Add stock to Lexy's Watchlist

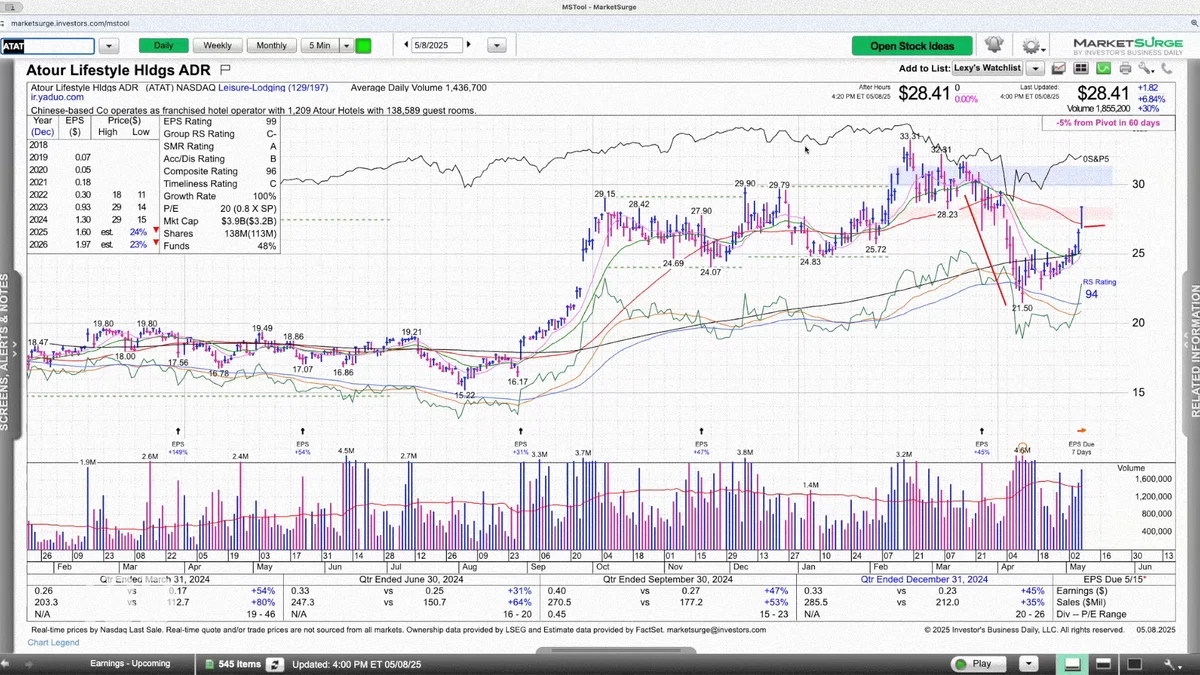(988, 68)
